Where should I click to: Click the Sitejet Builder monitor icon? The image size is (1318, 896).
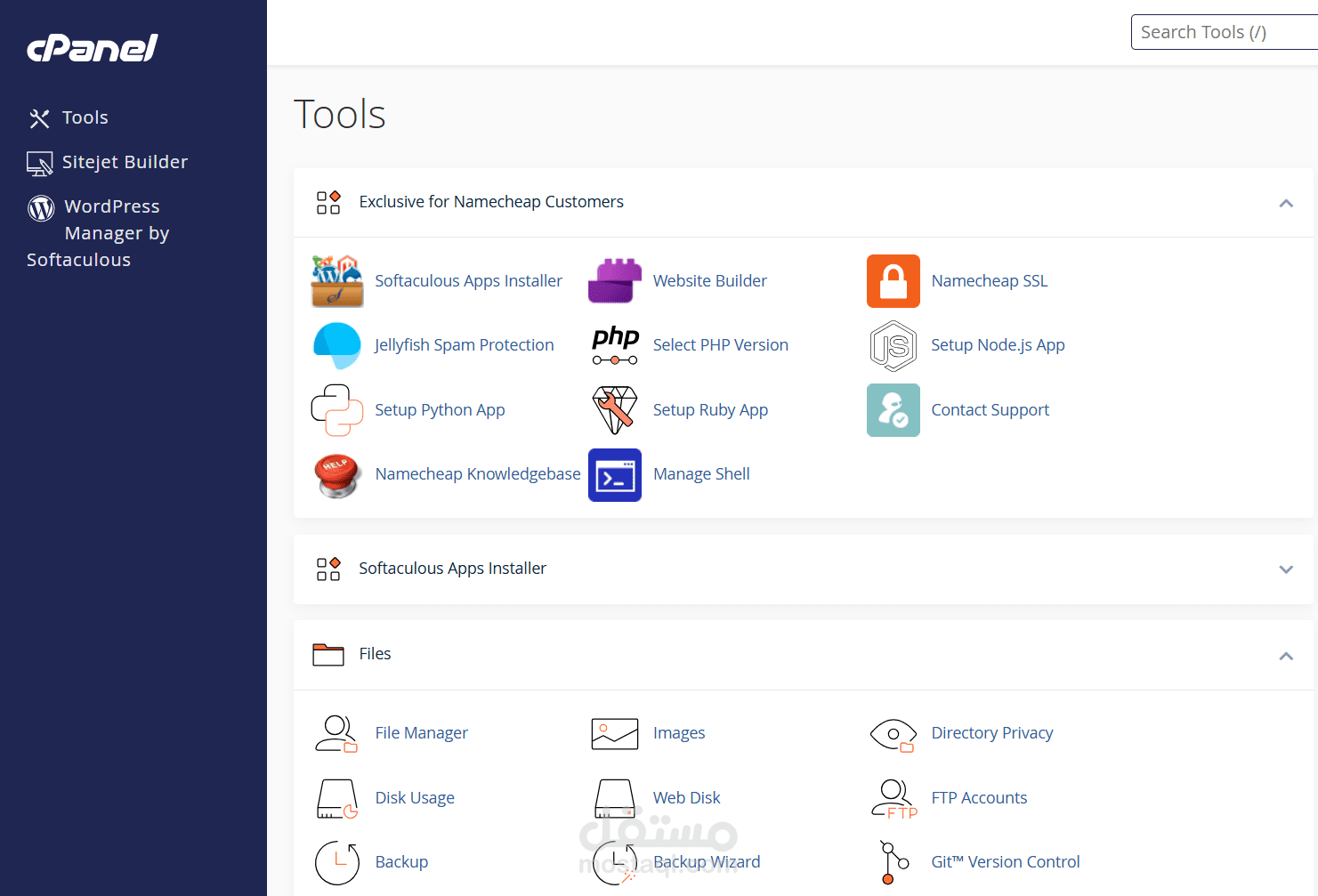39,164
